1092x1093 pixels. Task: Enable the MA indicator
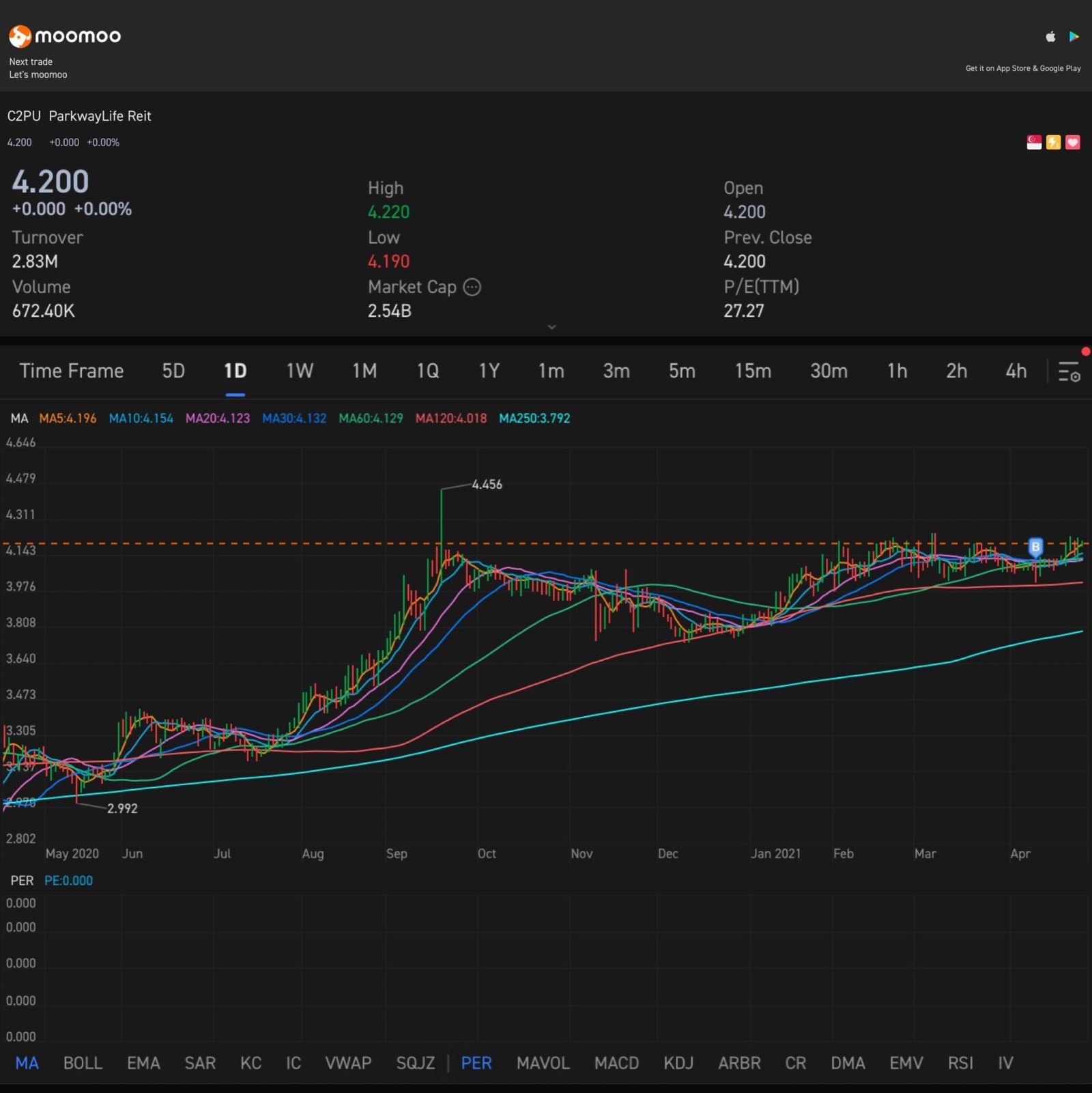27,1063
